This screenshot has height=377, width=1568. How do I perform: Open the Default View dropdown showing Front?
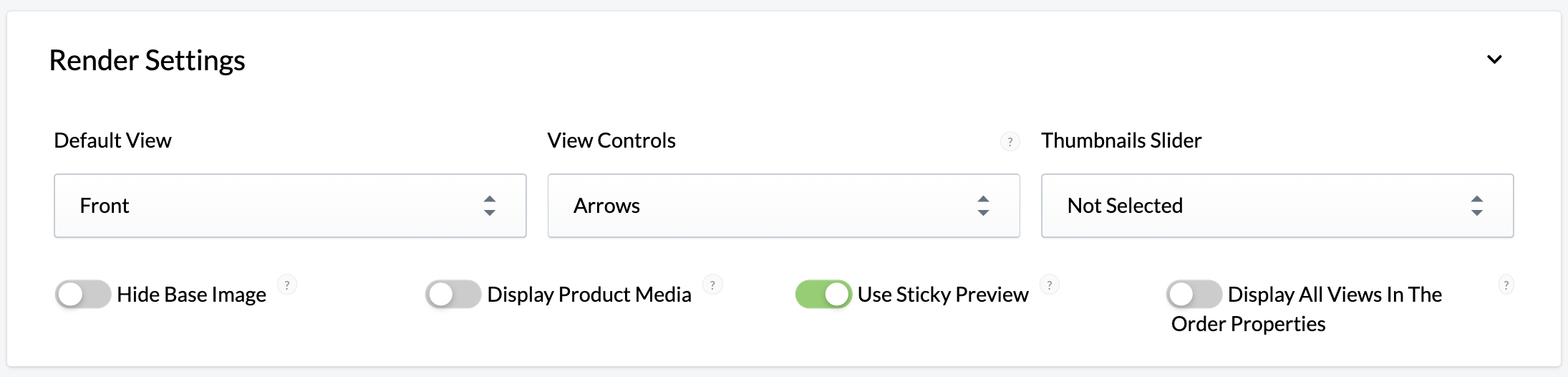point(290,206)
